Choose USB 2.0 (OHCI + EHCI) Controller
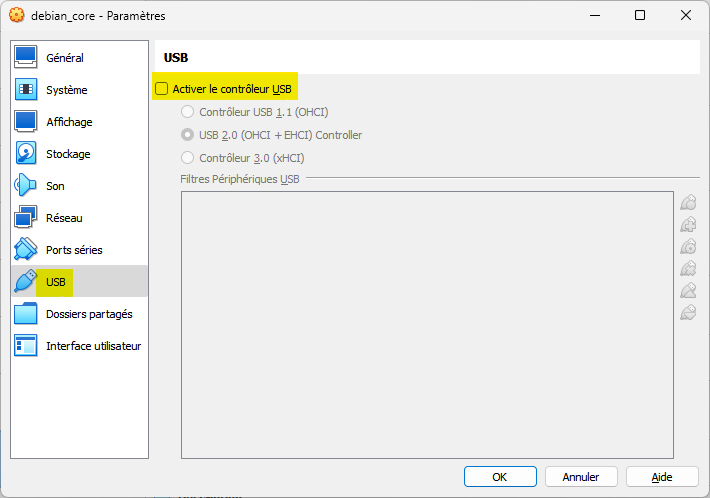 point(187,135)
